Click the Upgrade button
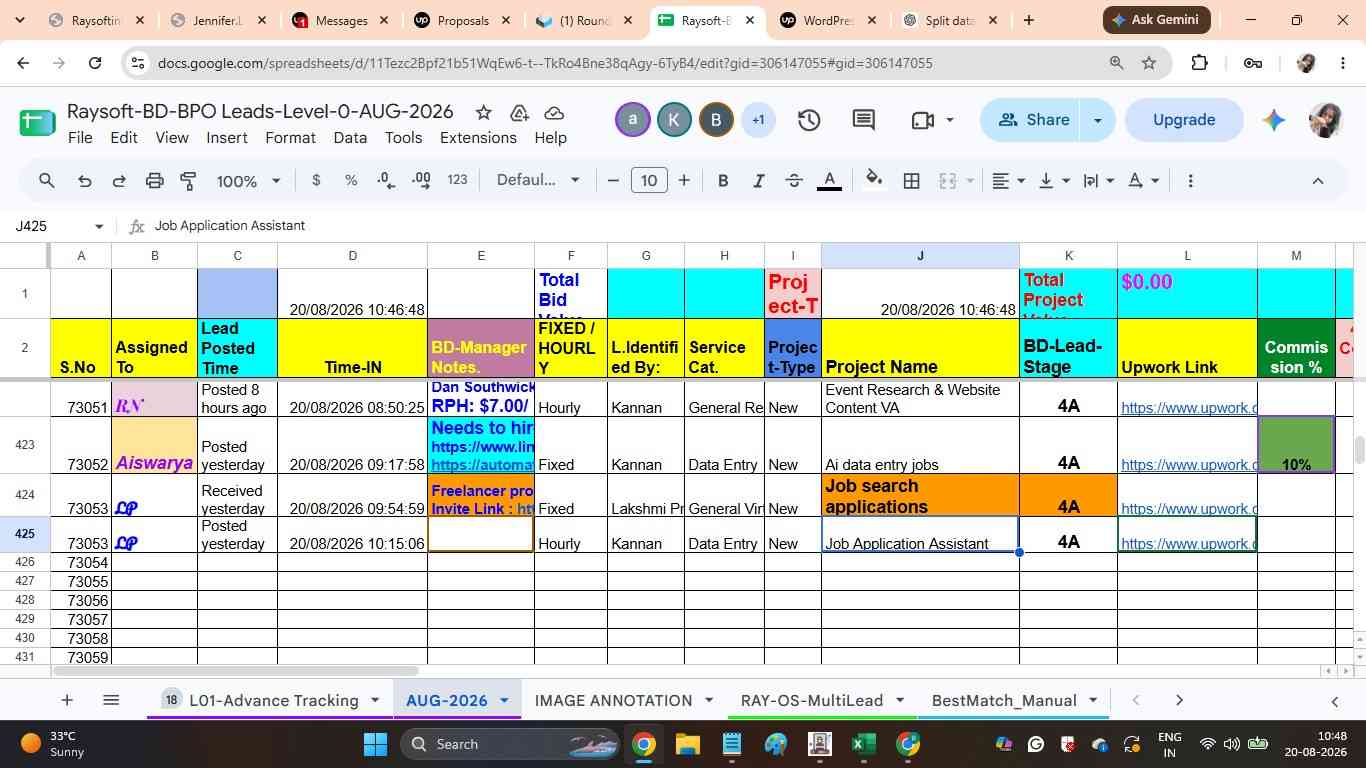 pos(1184,120)
